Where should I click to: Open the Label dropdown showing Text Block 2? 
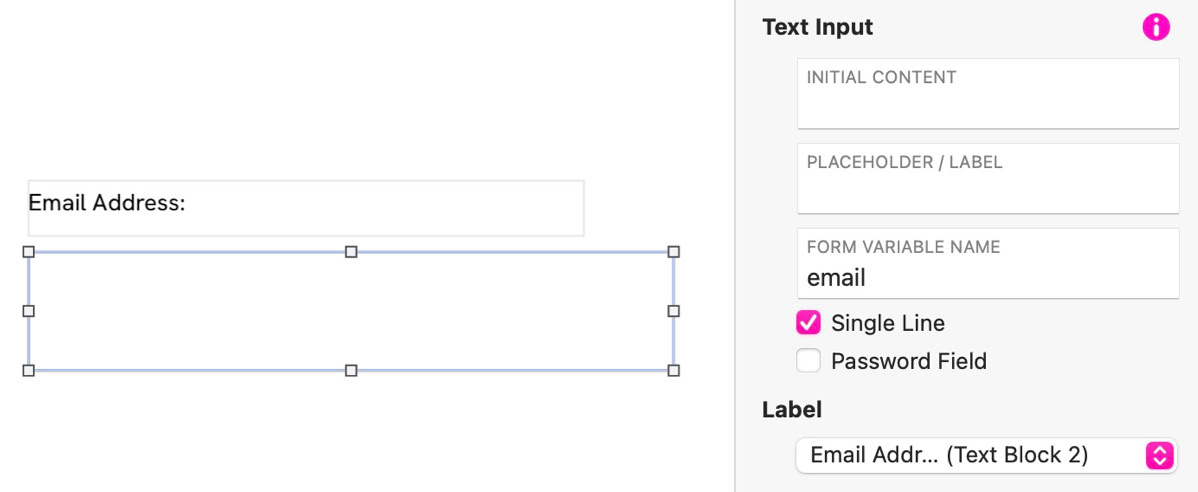(985, 455)
